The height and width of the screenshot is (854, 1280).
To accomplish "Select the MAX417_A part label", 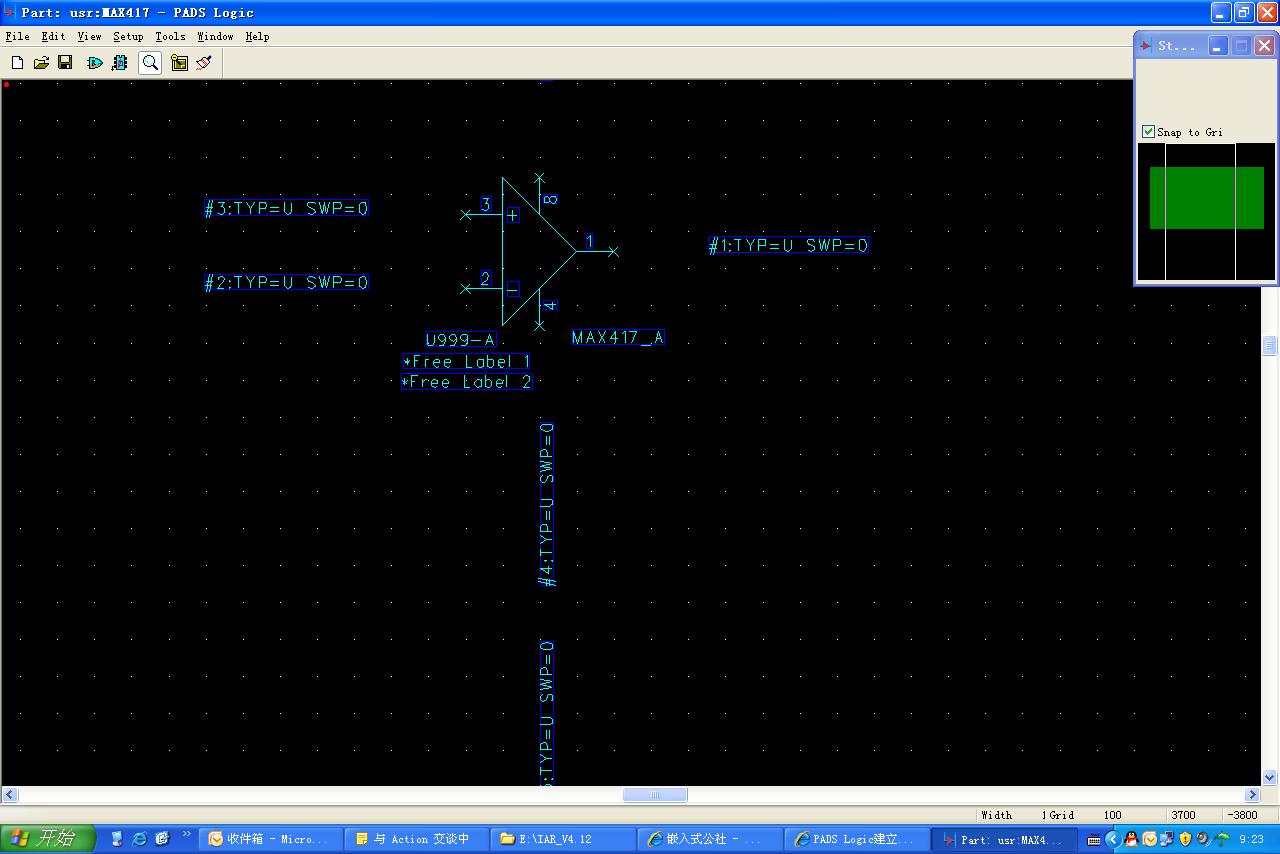I will coord(617,338).
